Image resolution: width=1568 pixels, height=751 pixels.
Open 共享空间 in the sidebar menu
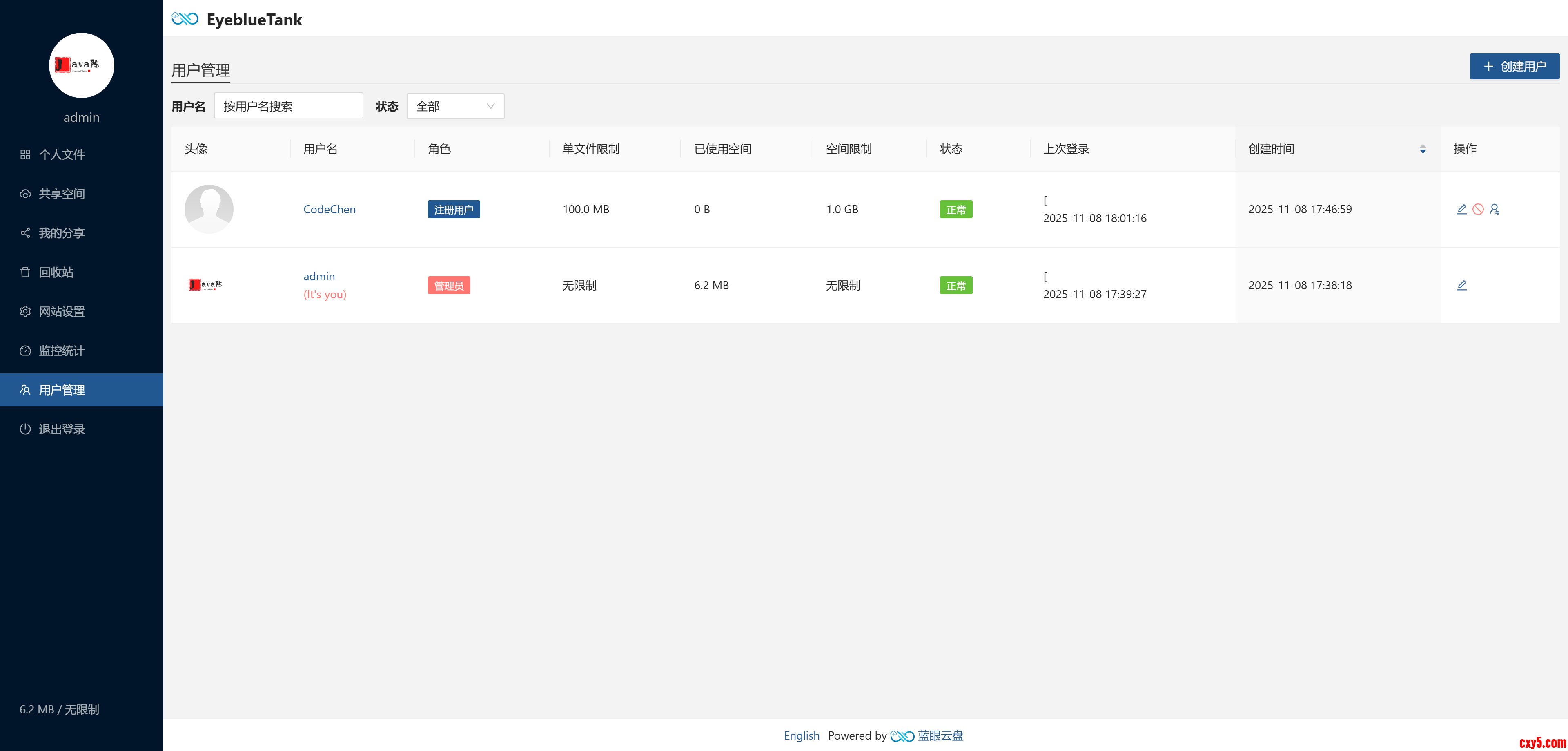click(x=62, y=194)
